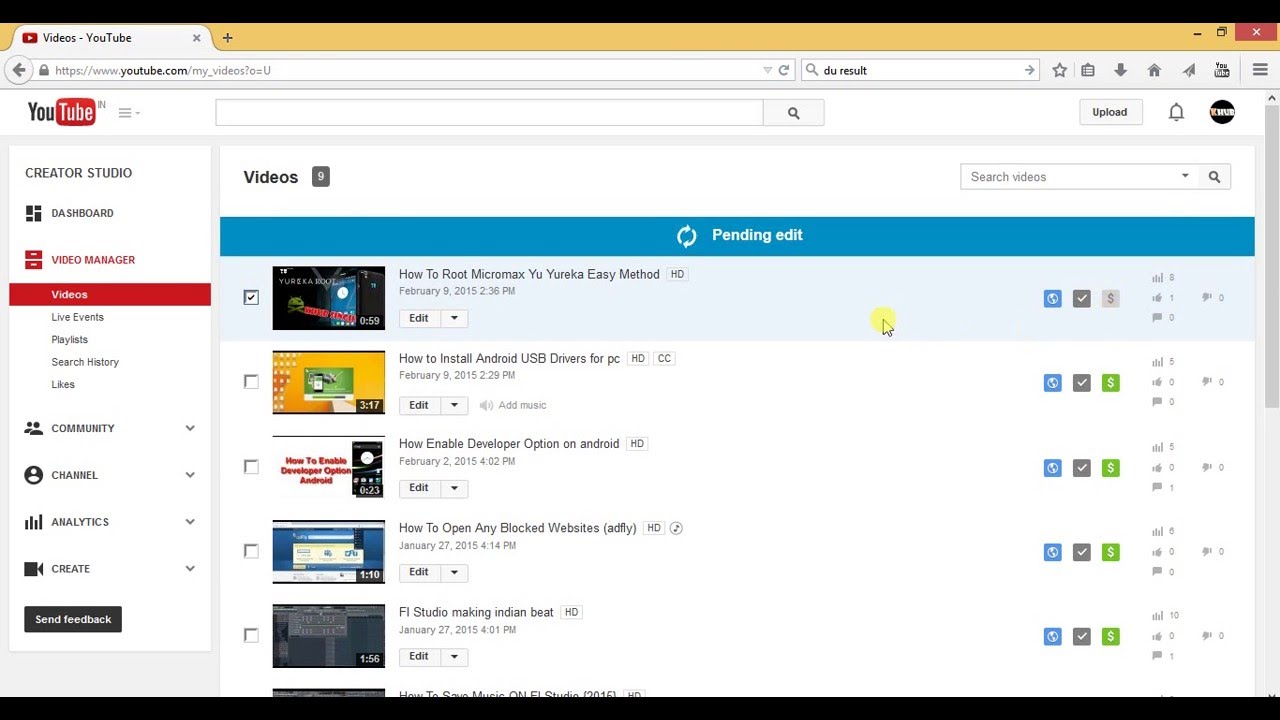Expand the Community section

click(x=190, y=428)
